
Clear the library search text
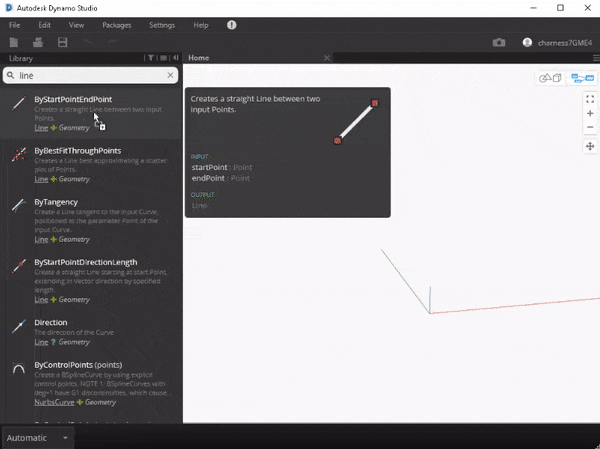coord(170,75)
